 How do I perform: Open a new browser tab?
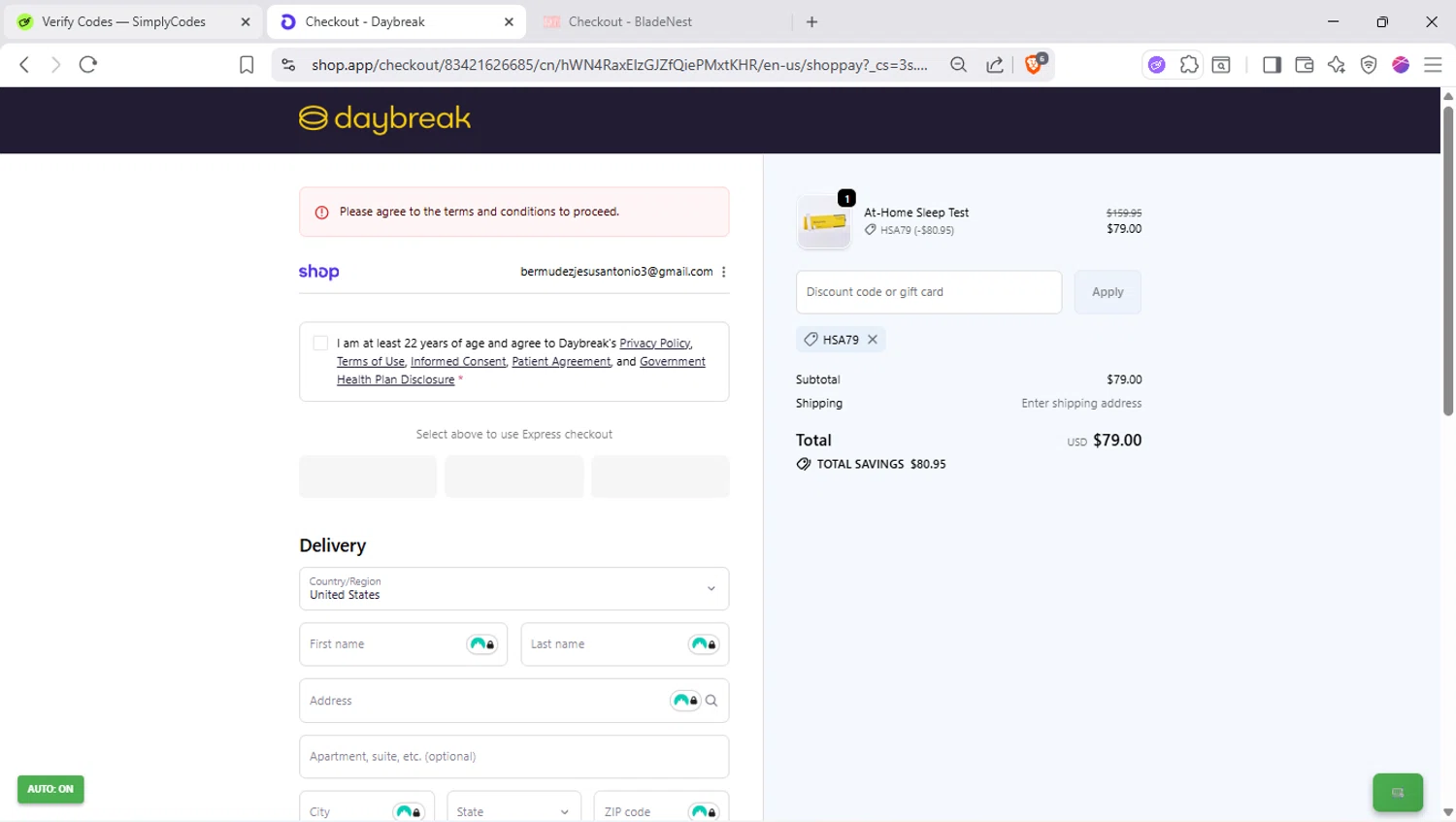pyautogui.click(x=812, y=21)
